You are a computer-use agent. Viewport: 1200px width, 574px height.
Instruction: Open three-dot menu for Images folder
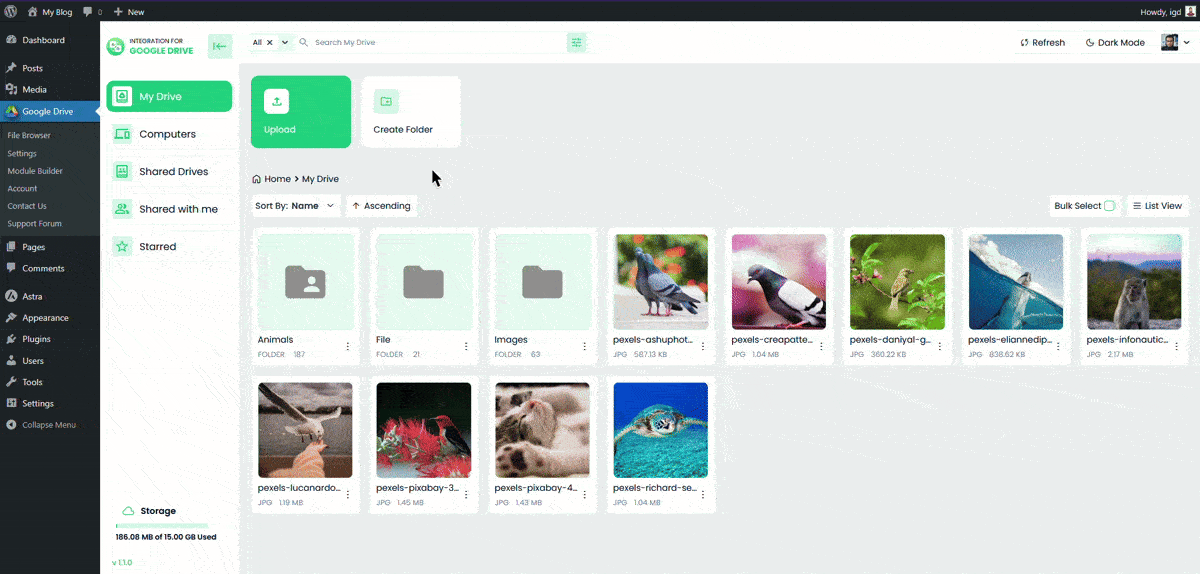click(x=585, y=346)
